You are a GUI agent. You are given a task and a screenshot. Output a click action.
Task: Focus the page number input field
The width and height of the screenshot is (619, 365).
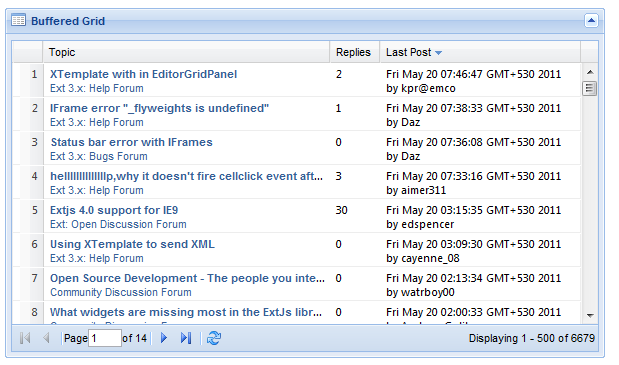[x=105, y=338]
